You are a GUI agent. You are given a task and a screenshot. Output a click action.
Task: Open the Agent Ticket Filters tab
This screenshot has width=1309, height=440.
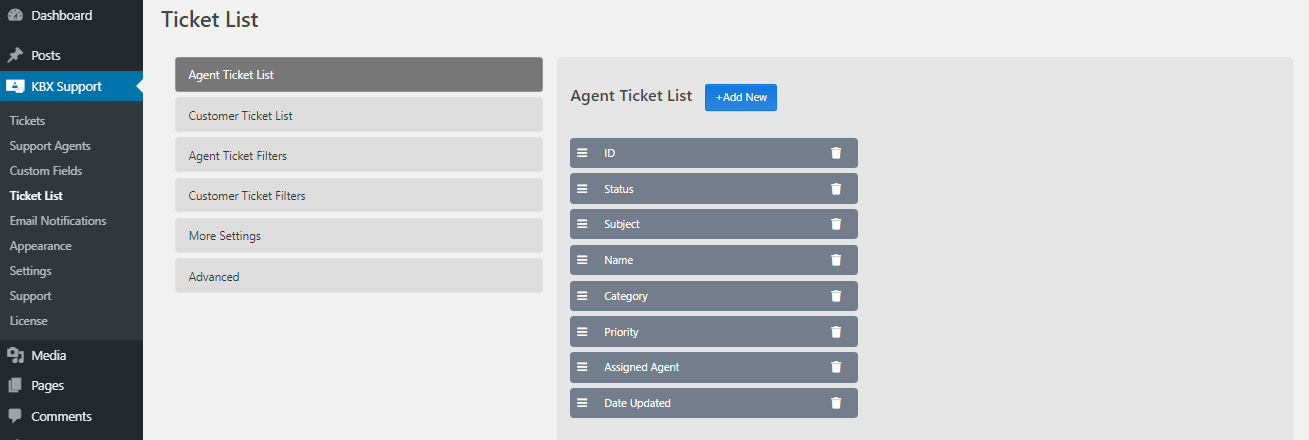coord(359,155)
